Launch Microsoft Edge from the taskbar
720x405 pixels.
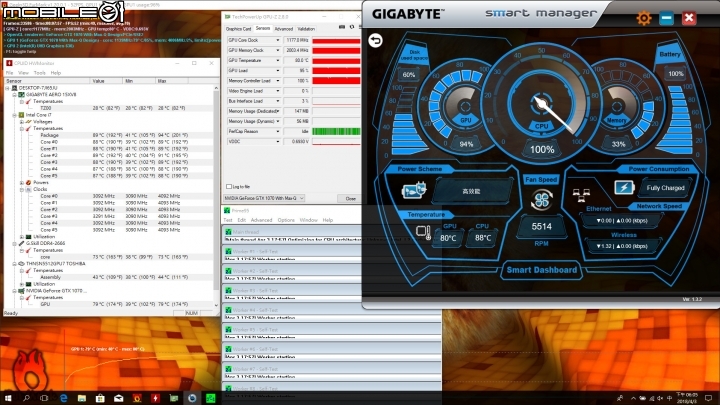click(63, 398)
